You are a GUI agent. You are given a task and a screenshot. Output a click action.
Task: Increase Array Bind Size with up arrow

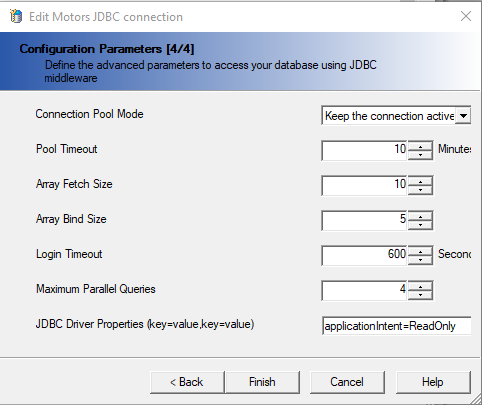coord(420,216)
